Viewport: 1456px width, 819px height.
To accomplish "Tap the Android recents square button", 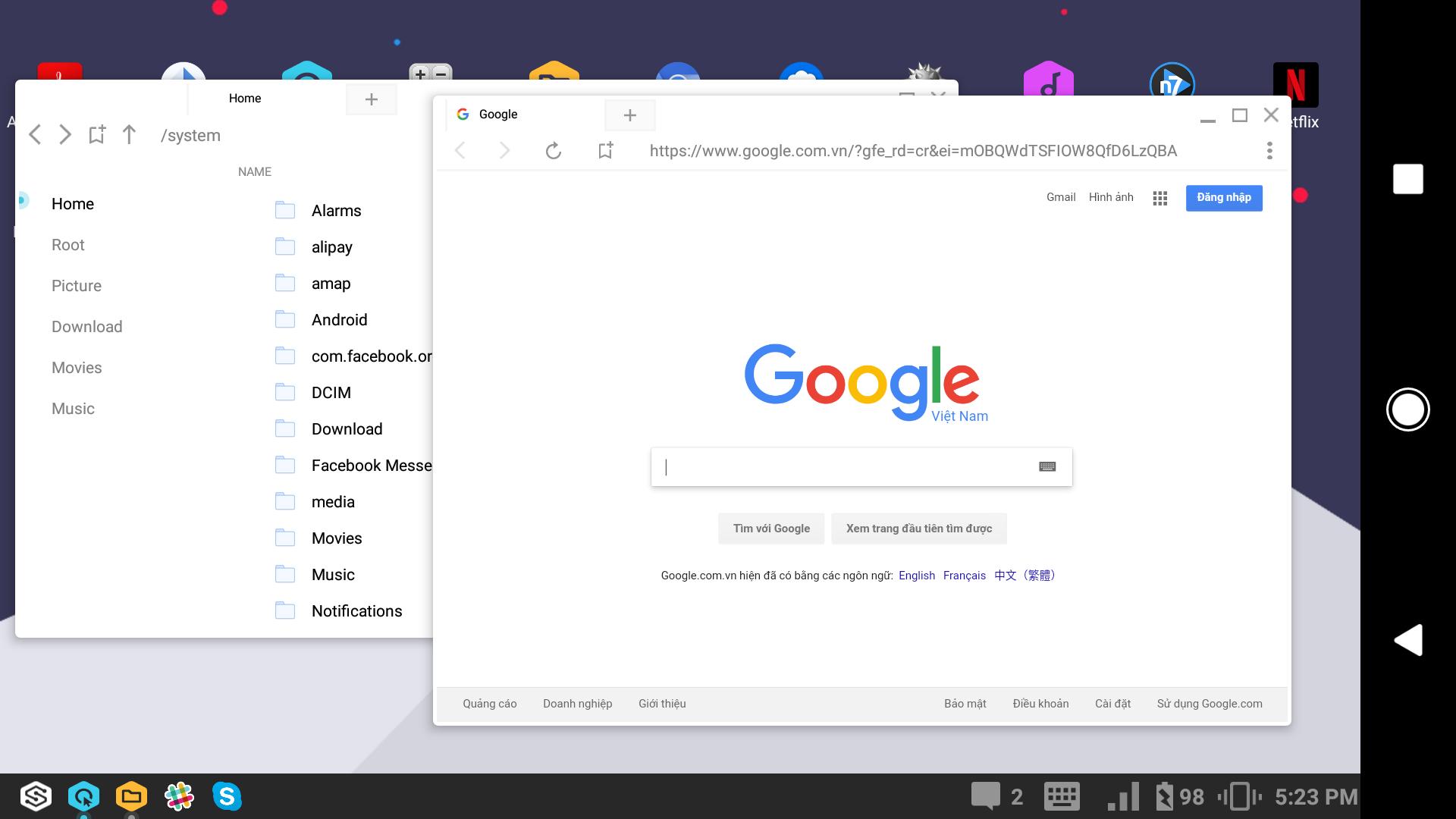I will [x=1408, y=179].
